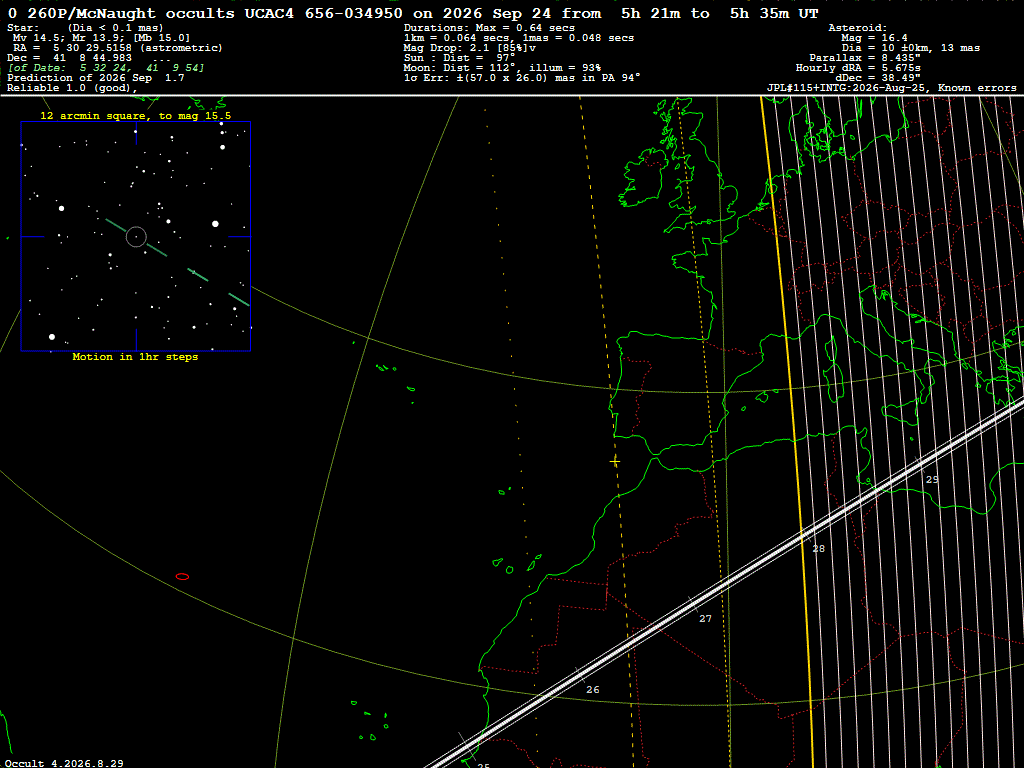
Task: Click the star finder chart thumbnail
Action: tap(136, 236)
